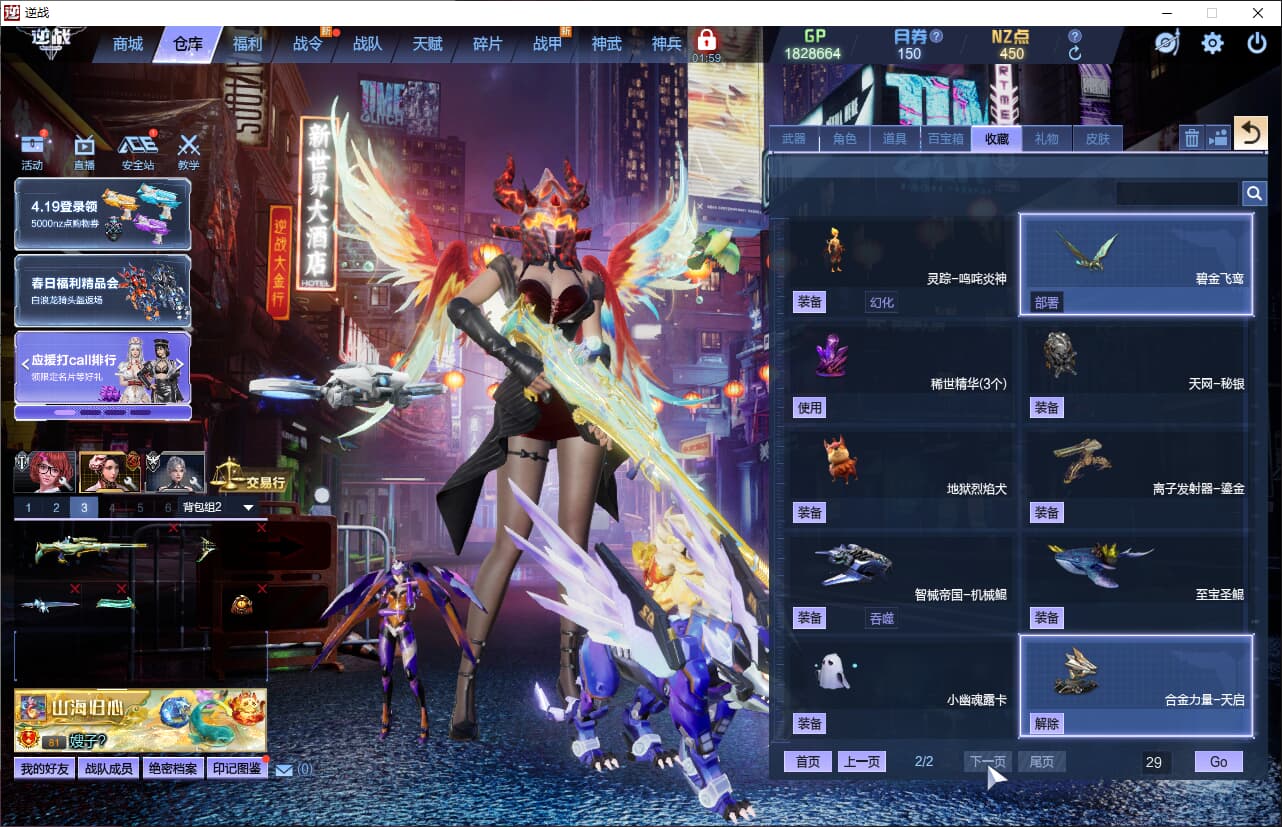Screen dimensions: 1282x827
Task: Open the mail envelope icon
Action: click(x=284, y=769)
